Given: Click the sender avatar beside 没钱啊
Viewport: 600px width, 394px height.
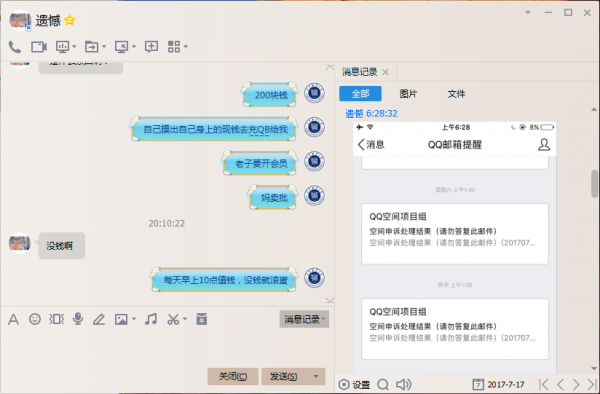Looking at the screenshot, I should [x=20, y=243].
